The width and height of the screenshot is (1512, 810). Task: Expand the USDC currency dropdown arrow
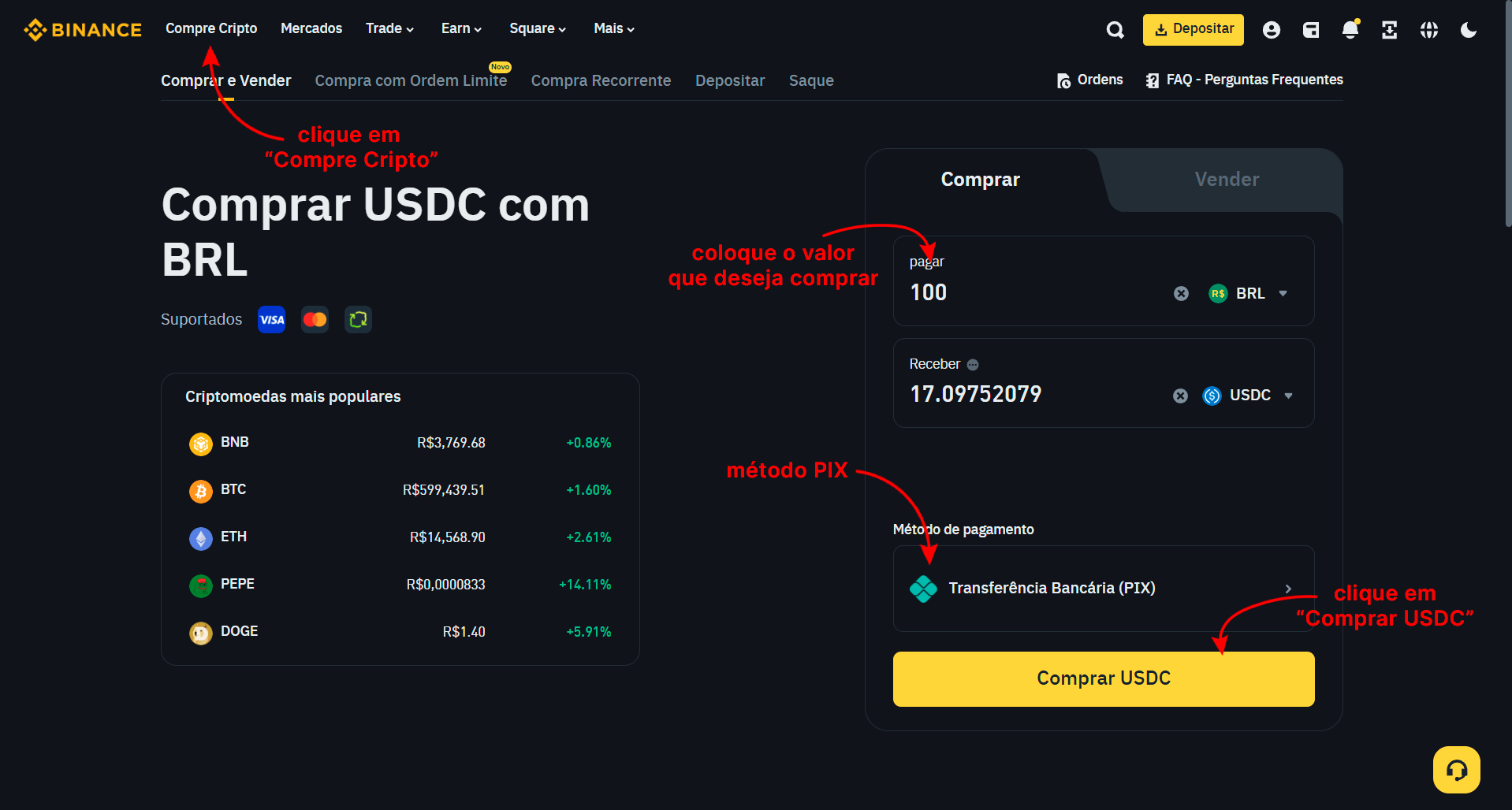[1288, 396]
